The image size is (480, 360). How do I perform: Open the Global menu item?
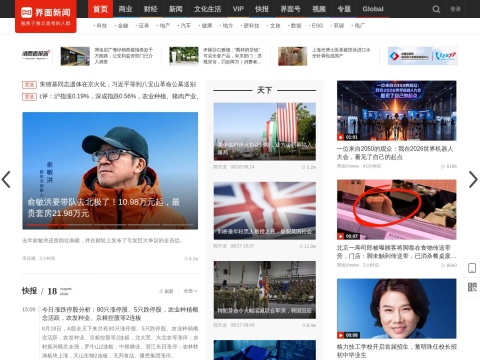tap(373, 9)
